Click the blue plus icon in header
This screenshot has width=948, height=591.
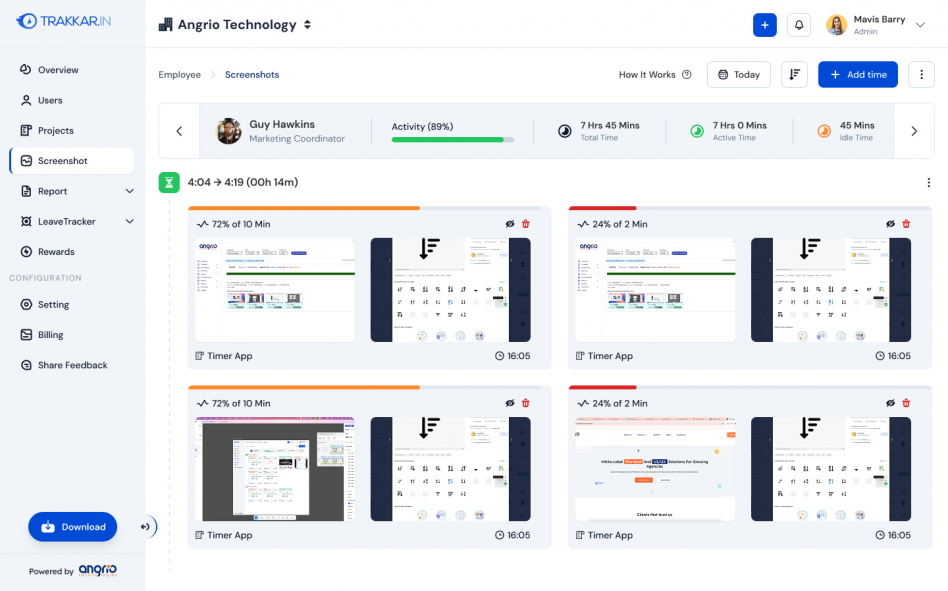[x=764, y=25]
